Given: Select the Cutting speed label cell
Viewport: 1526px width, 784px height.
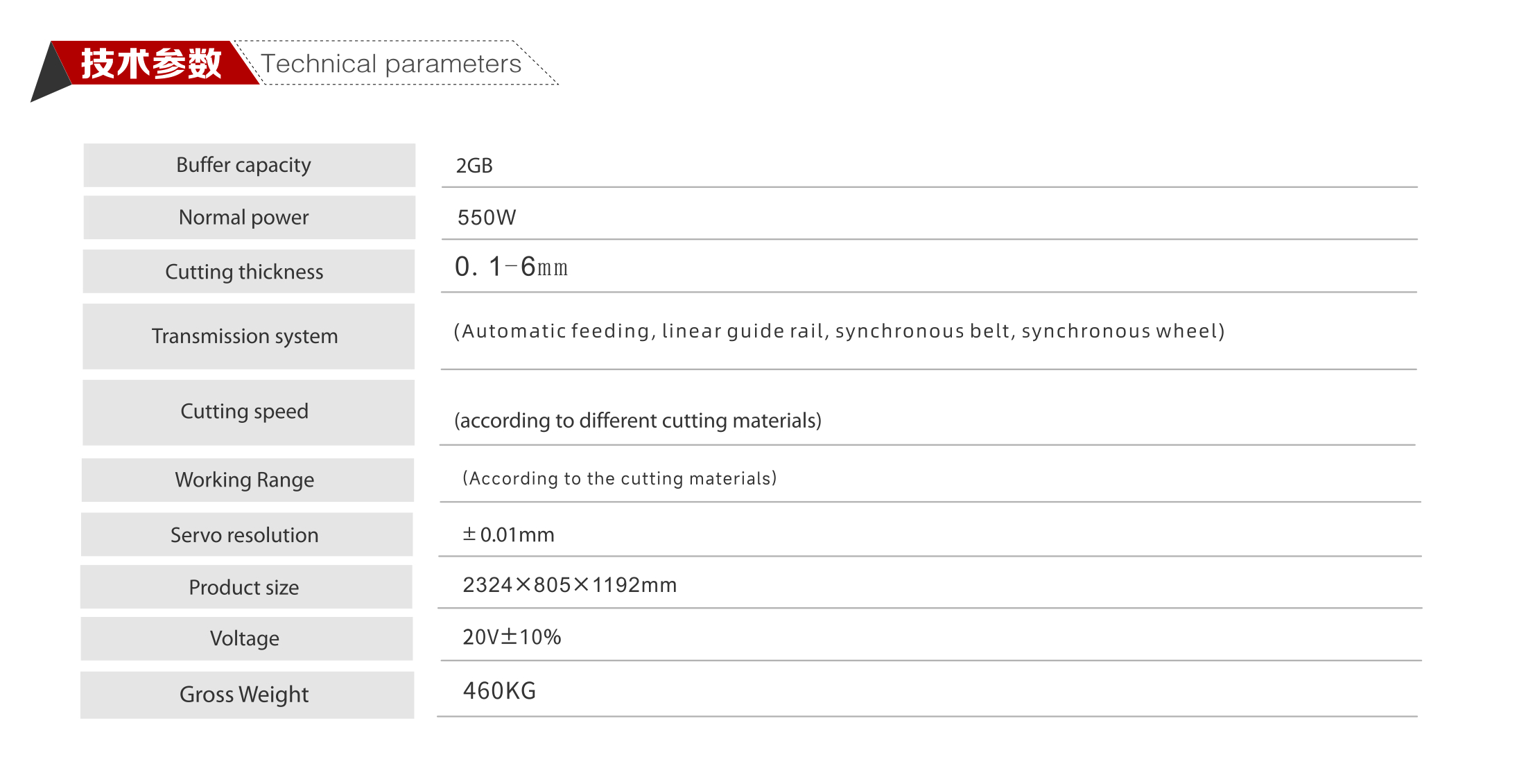Looking at the screenshot, I should pos(249,412).
